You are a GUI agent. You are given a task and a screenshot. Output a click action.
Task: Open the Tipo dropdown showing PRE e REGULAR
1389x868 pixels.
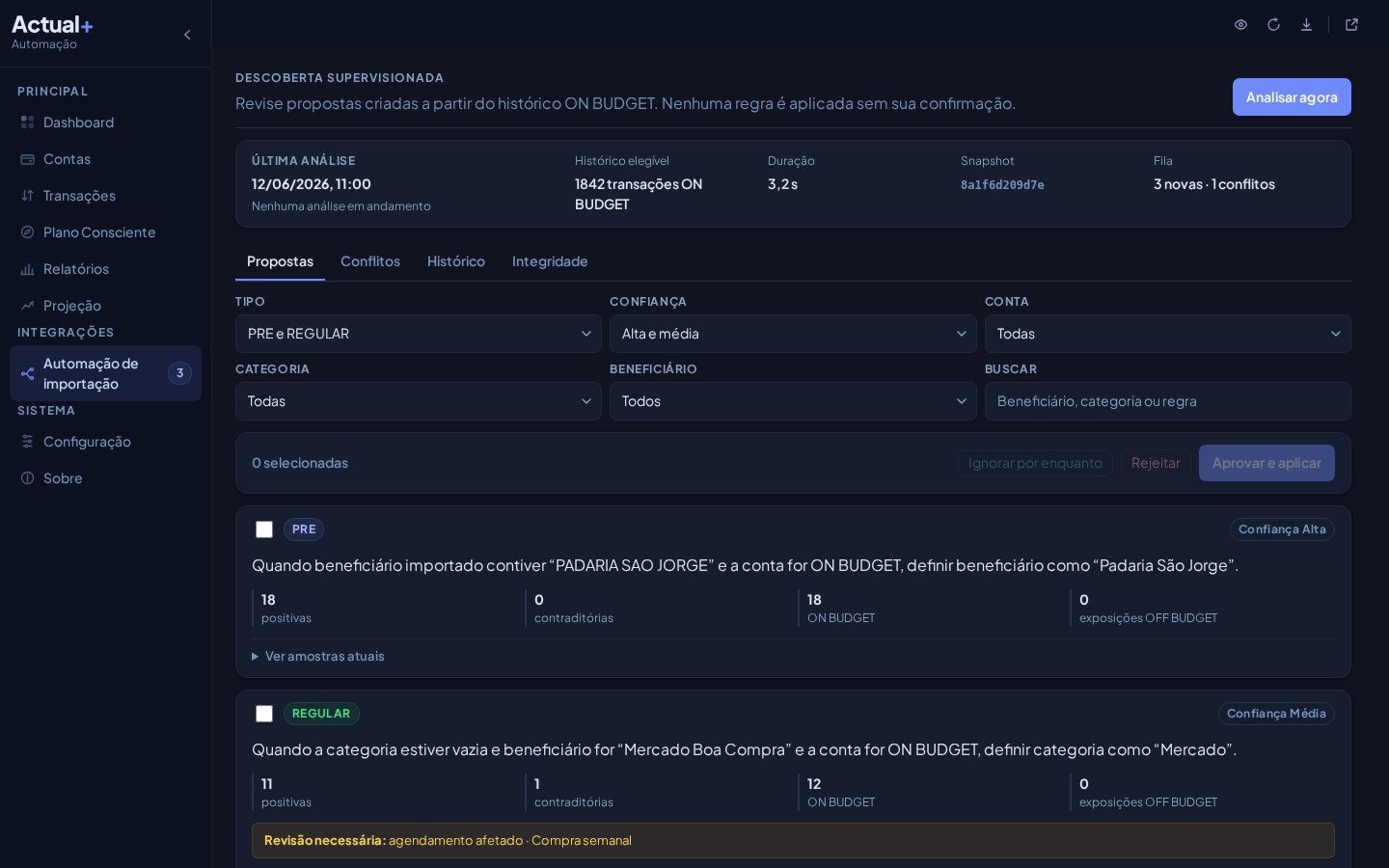(419, 334)
